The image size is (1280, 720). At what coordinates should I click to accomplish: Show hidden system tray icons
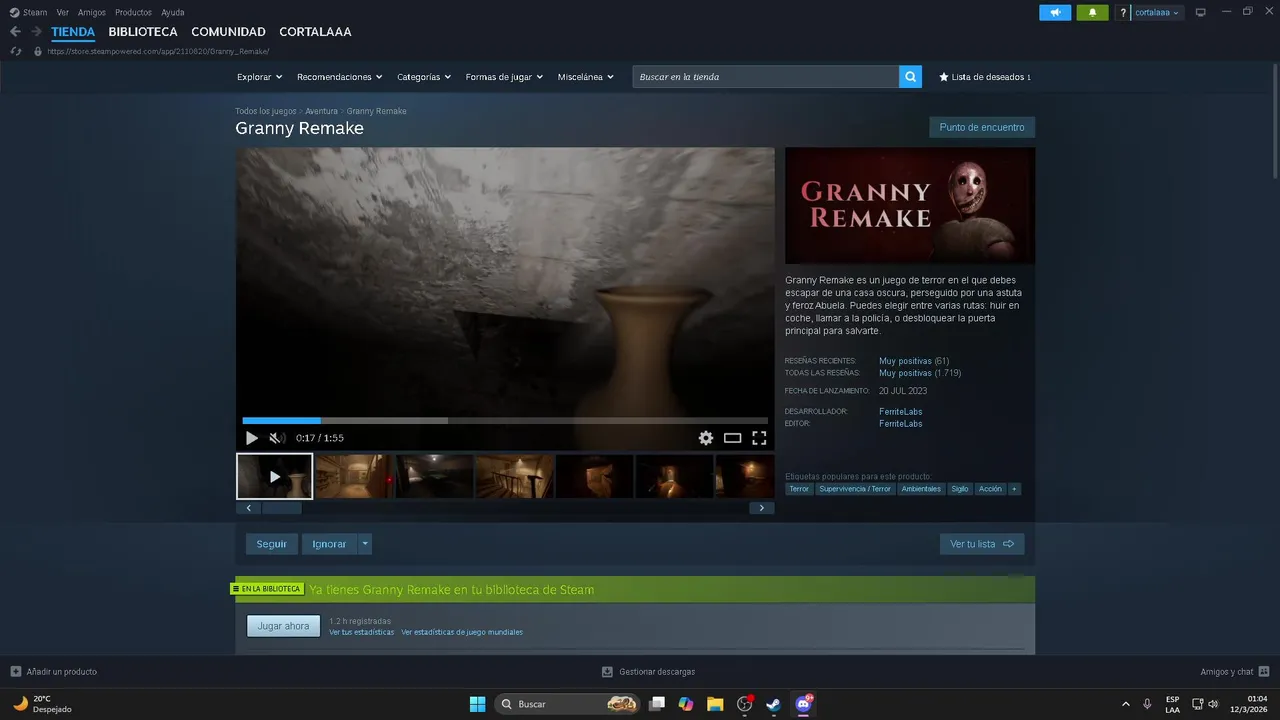(x=1126, y=704)
